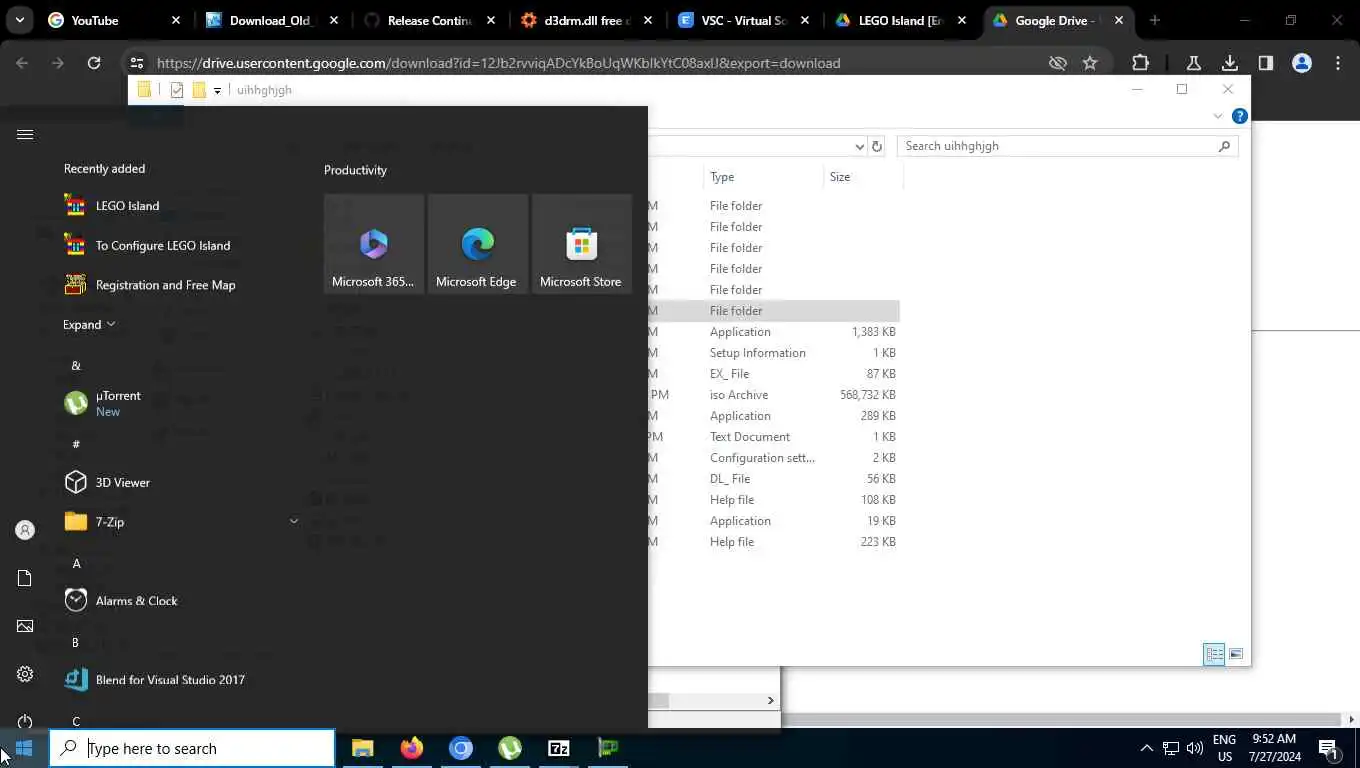Open Settings gear in Start sidebar
Image resolution: width=1360 pixels, height=768 pixels.
point(25,674)
